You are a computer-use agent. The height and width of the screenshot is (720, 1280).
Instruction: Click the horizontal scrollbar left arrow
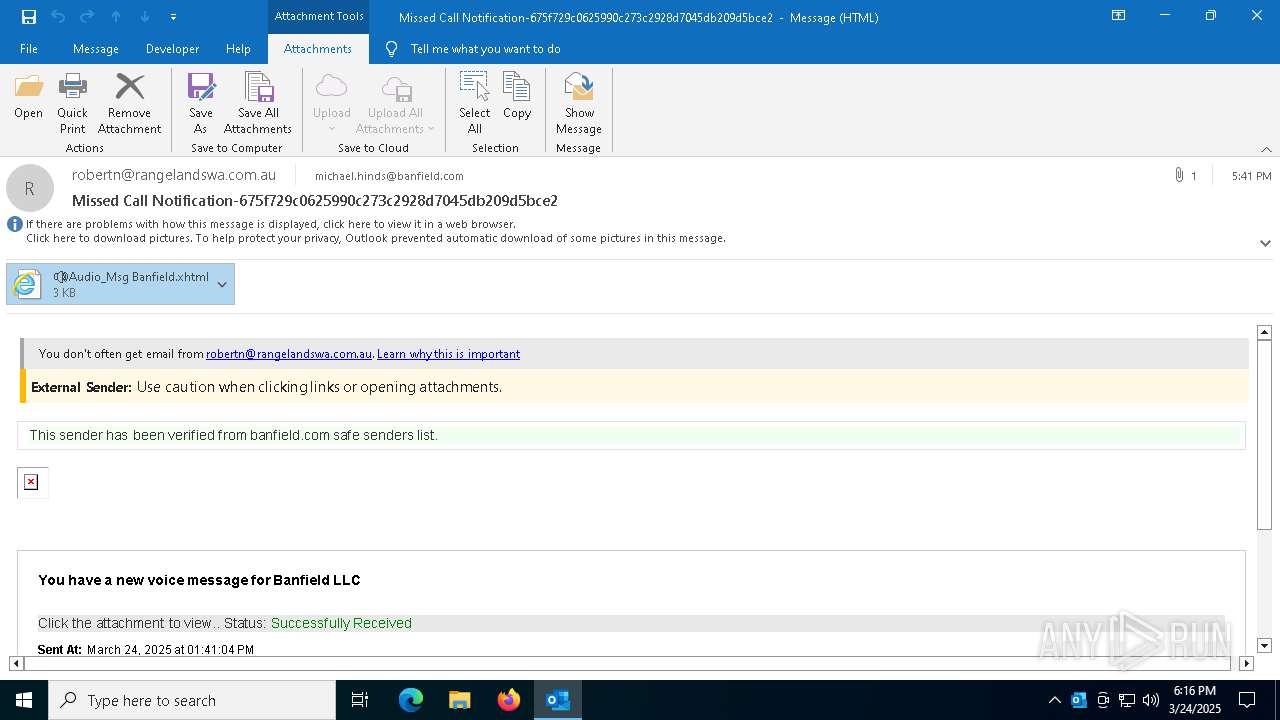16,663
